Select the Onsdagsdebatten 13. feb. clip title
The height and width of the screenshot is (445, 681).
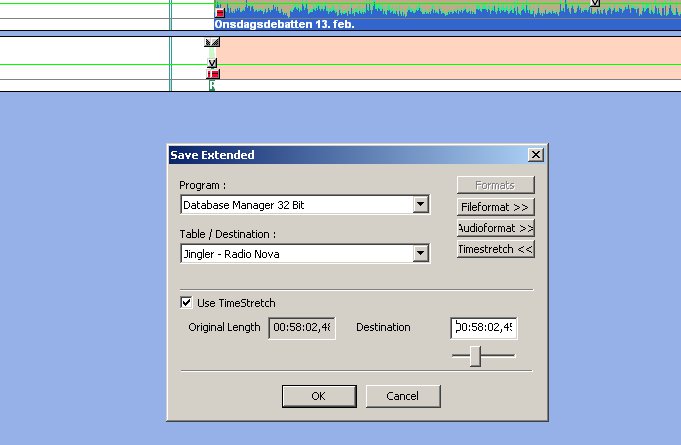click(284, 24)
